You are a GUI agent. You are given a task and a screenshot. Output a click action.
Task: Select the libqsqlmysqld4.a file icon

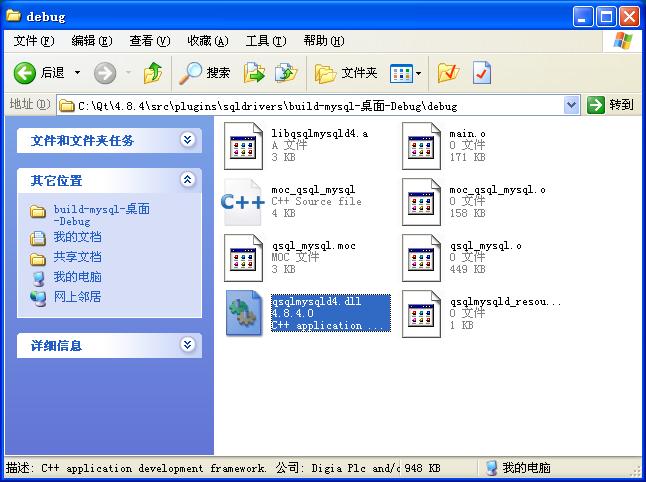(x=243, y=146)
